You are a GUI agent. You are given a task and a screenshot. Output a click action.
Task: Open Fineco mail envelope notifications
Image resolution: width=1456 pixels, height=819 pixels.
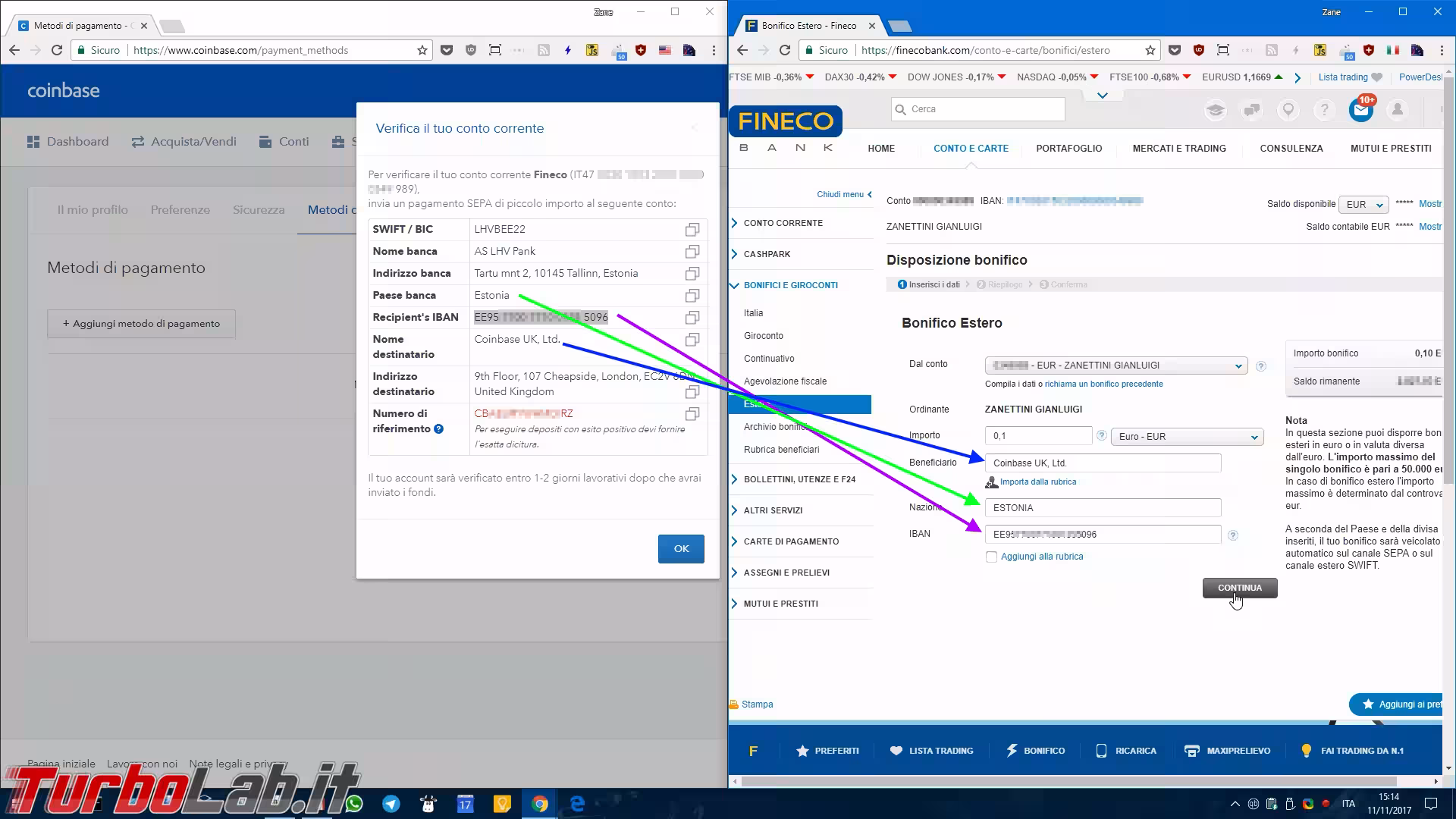tap(1360, 111)
